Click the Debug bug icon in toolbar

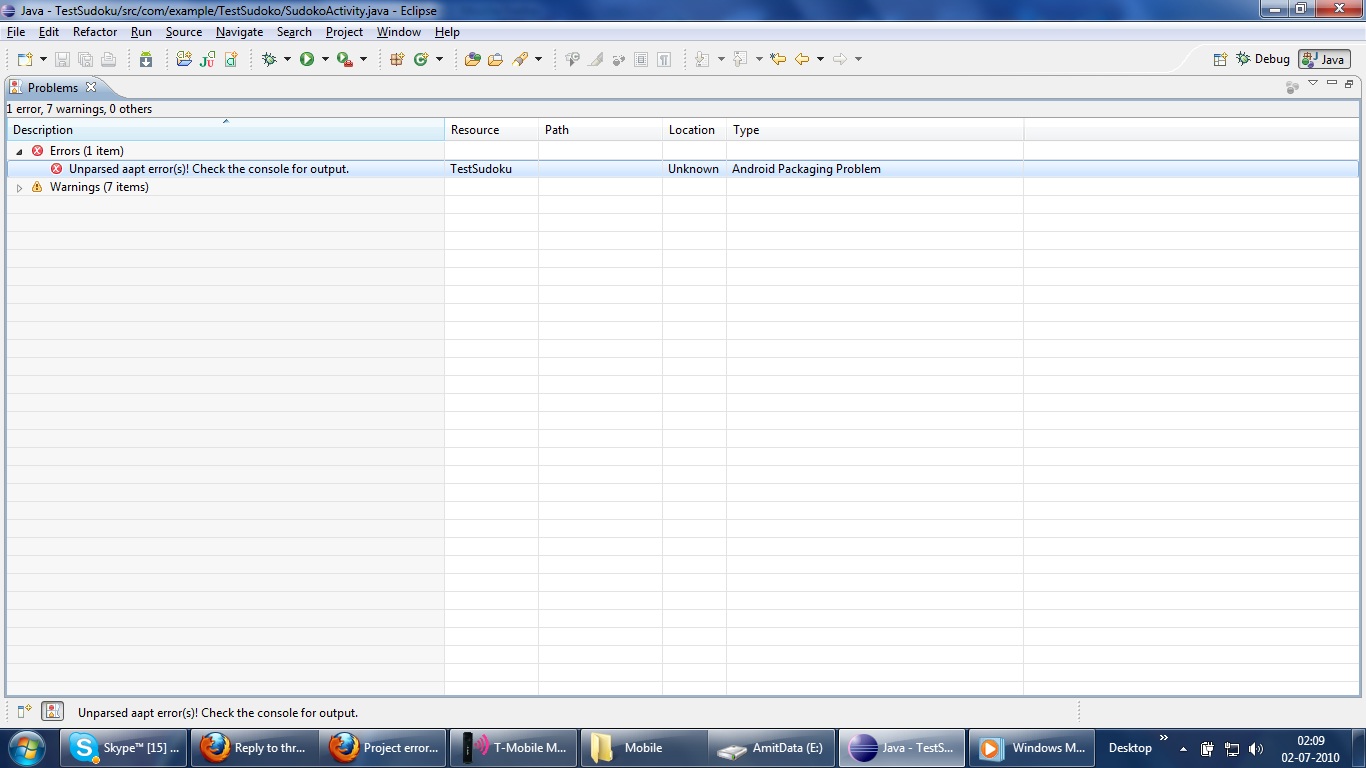(269, 59)
